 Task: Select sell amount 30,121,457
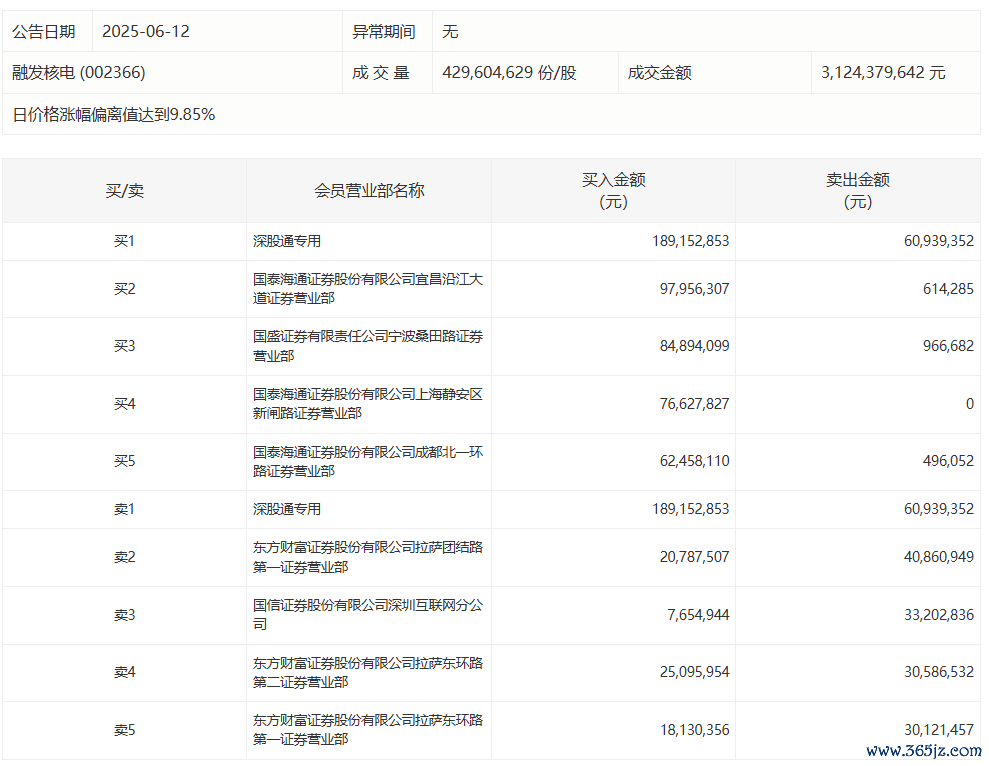(939, 730)
